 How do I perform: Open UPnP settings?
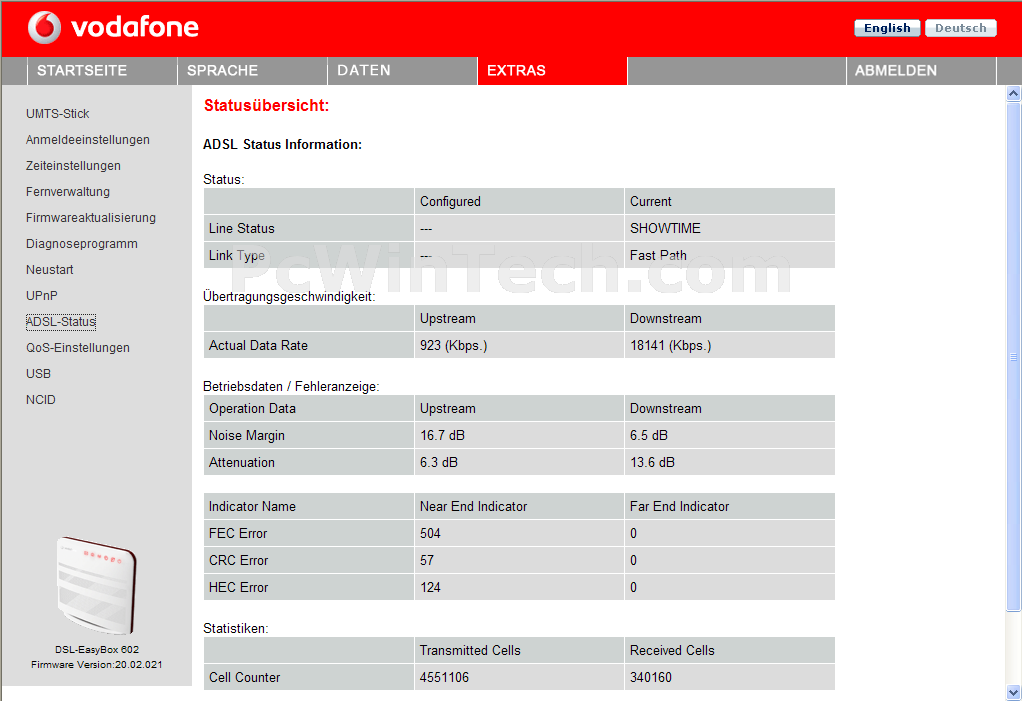tap(42, 296)
